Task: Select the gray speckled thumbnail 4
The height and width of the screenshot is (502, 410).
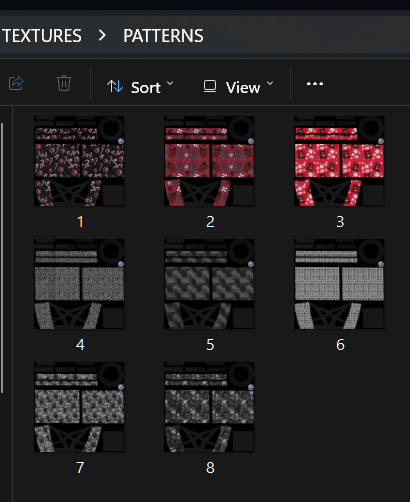Action: pyautogui.click(x=79, y=284)
